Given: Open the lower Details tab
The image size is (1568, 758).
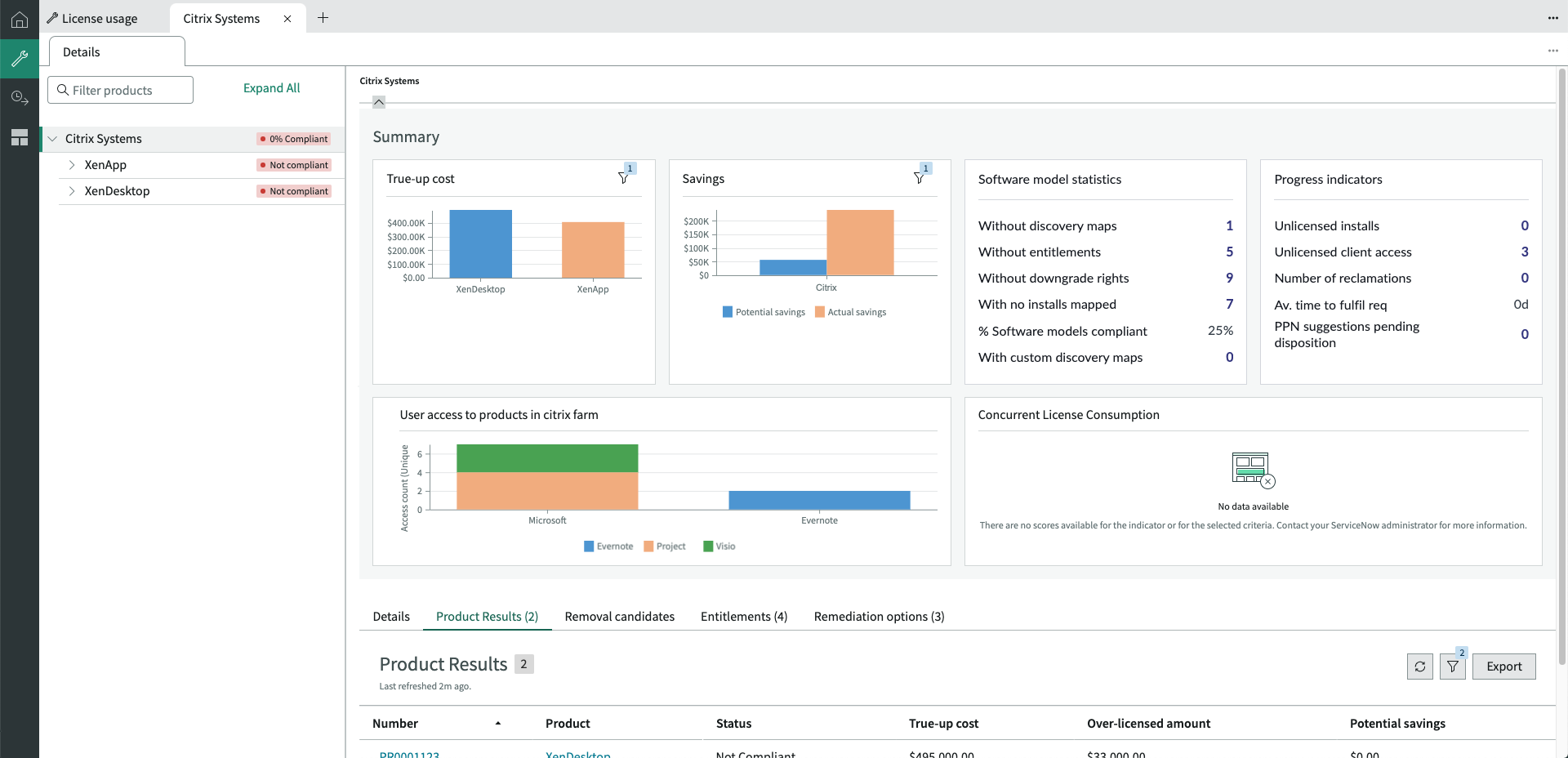Looking at the screenshot, I should 391,617.
